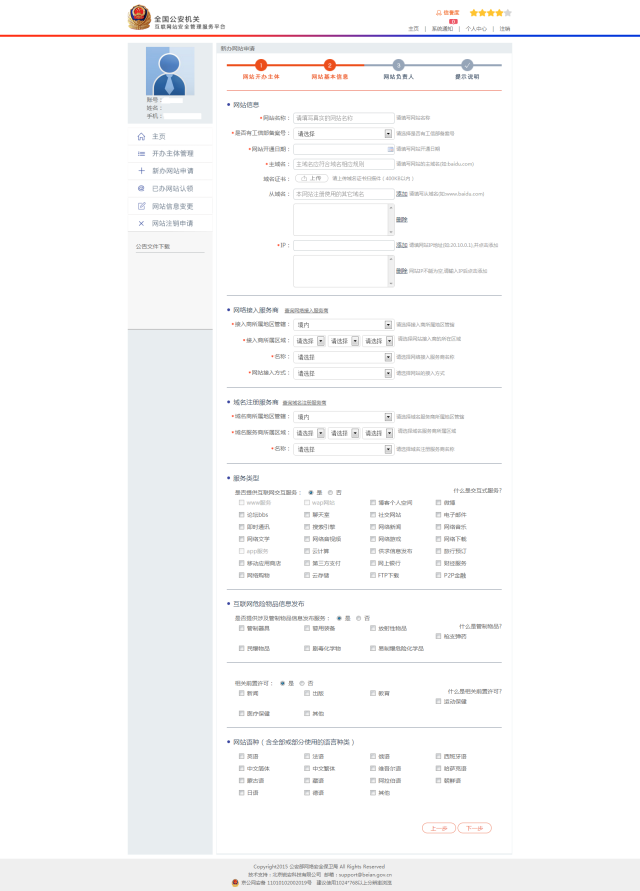640x891 pixels.
Task: Click the X icon beside 网站注销申请
Action: 141,223
